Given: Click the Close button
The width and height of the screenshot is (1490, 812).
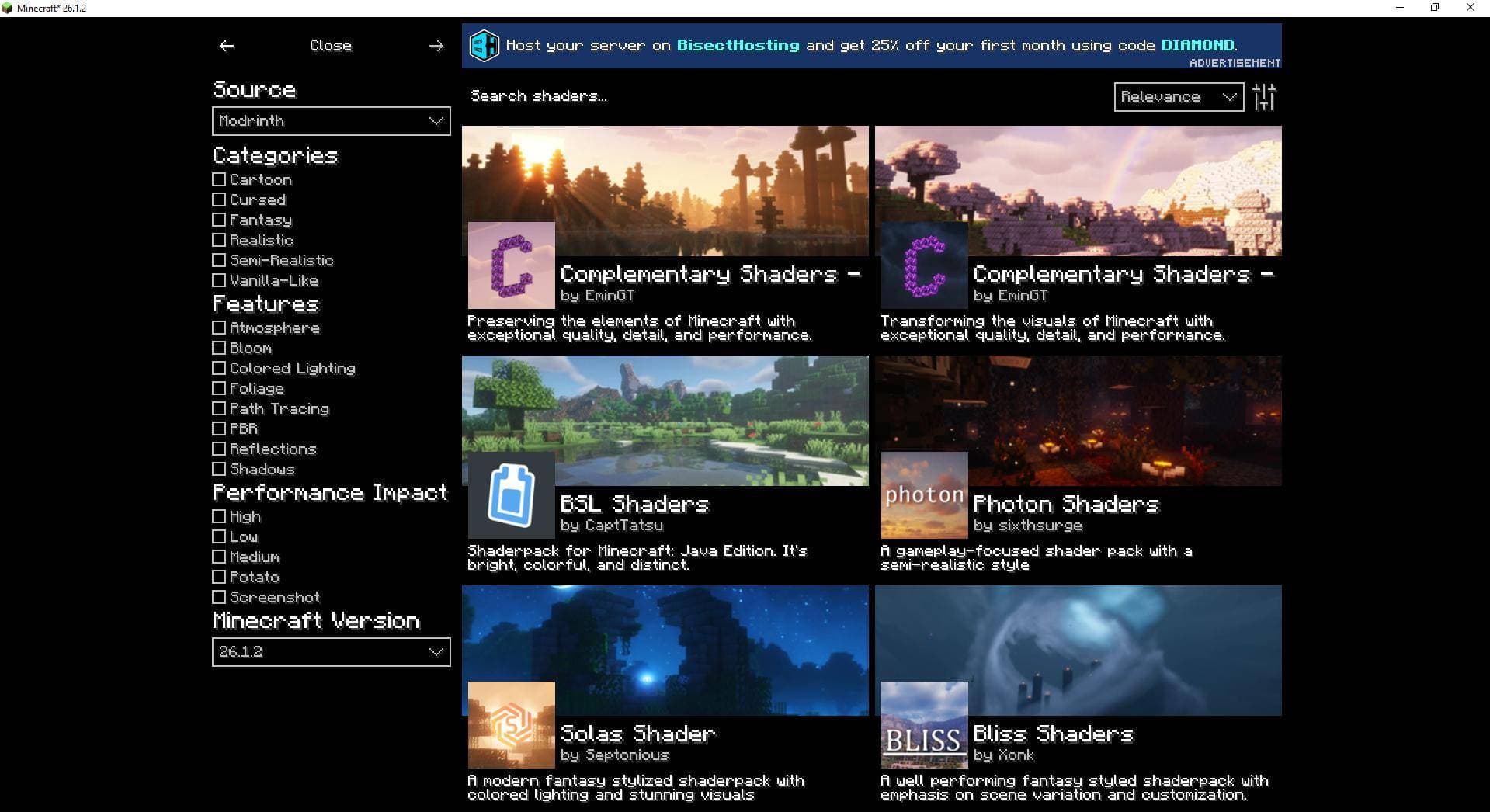Looking at the screenshot, I should pos(331,46).
